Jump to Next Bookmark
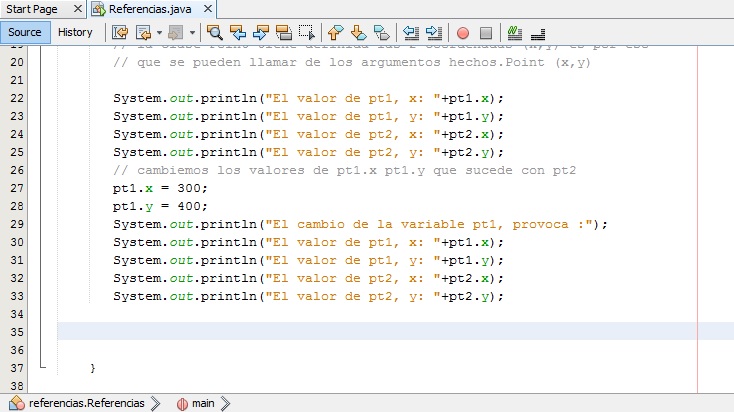This screenshot has height=412, width=734. (359, 32)
